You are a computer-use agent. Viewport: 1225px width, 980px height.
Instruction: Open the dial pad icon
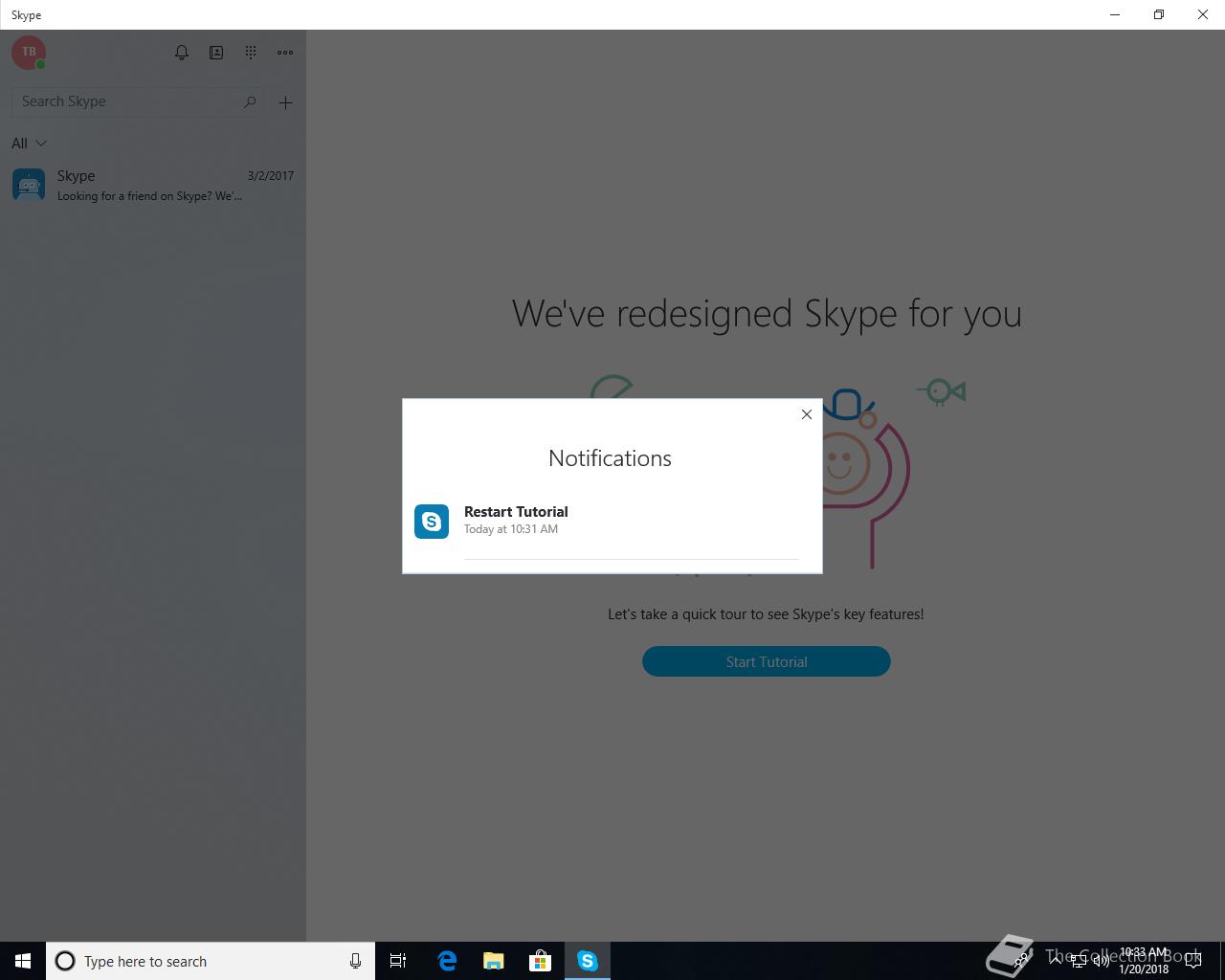coord(251,53)
